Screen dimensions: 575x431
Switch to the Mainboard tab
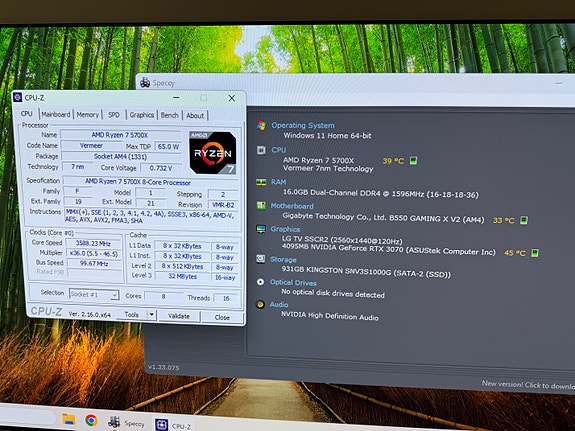(x=56, y=114)
